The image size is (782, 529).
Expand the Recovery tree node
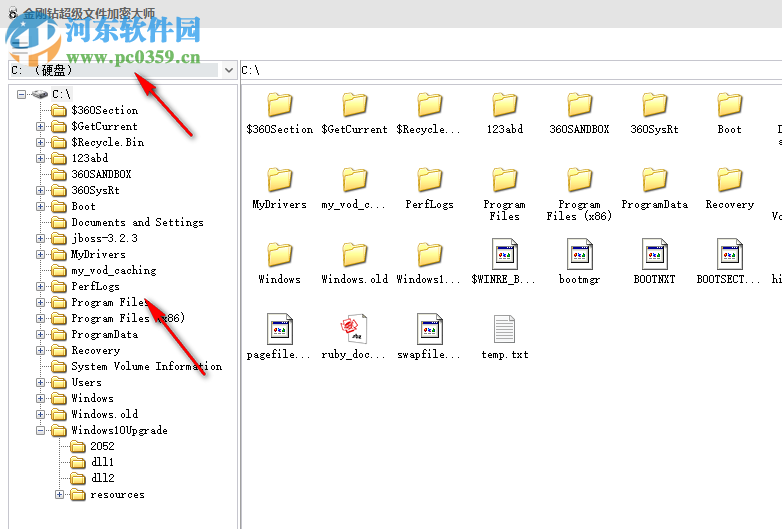[x=40, y=351]
